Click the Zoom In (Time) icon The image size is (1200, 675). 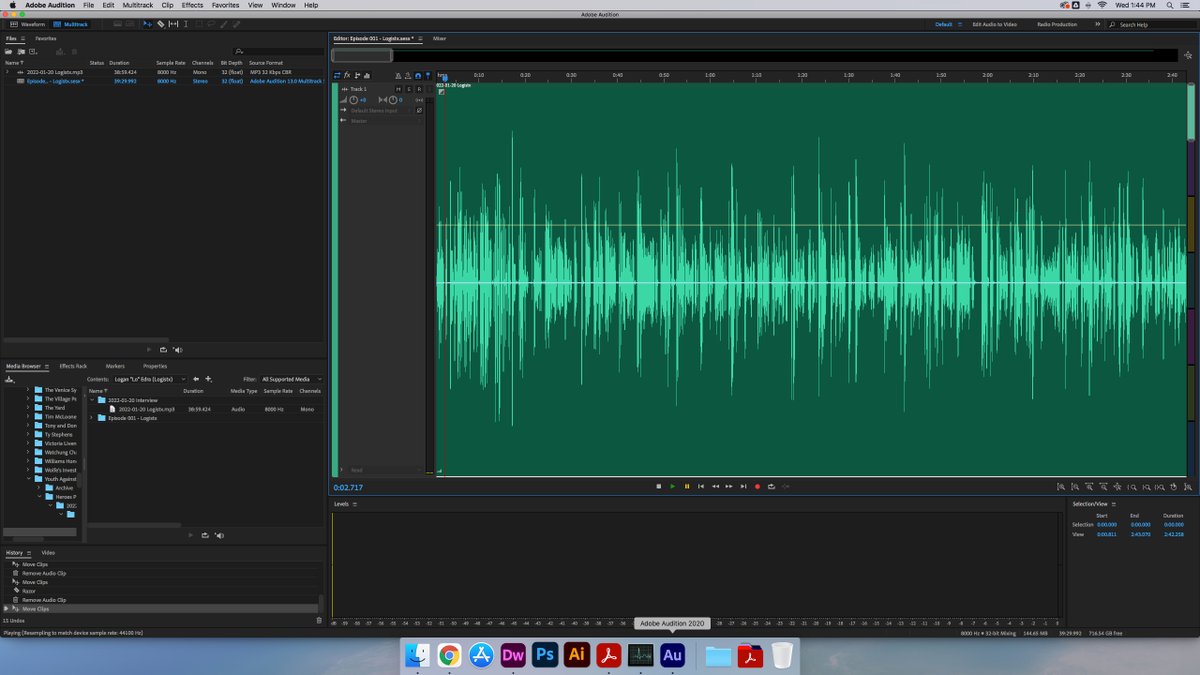(x=1089, y=487)
